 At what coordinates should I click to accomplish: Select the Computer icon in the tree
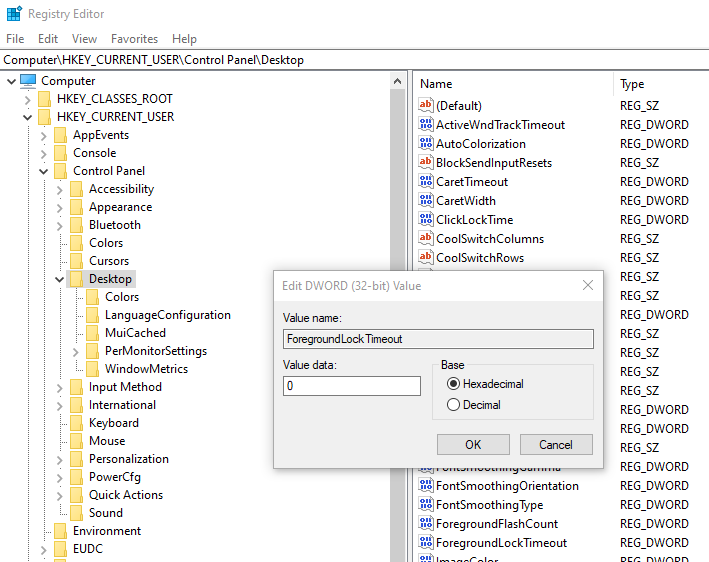pos(28,81)
